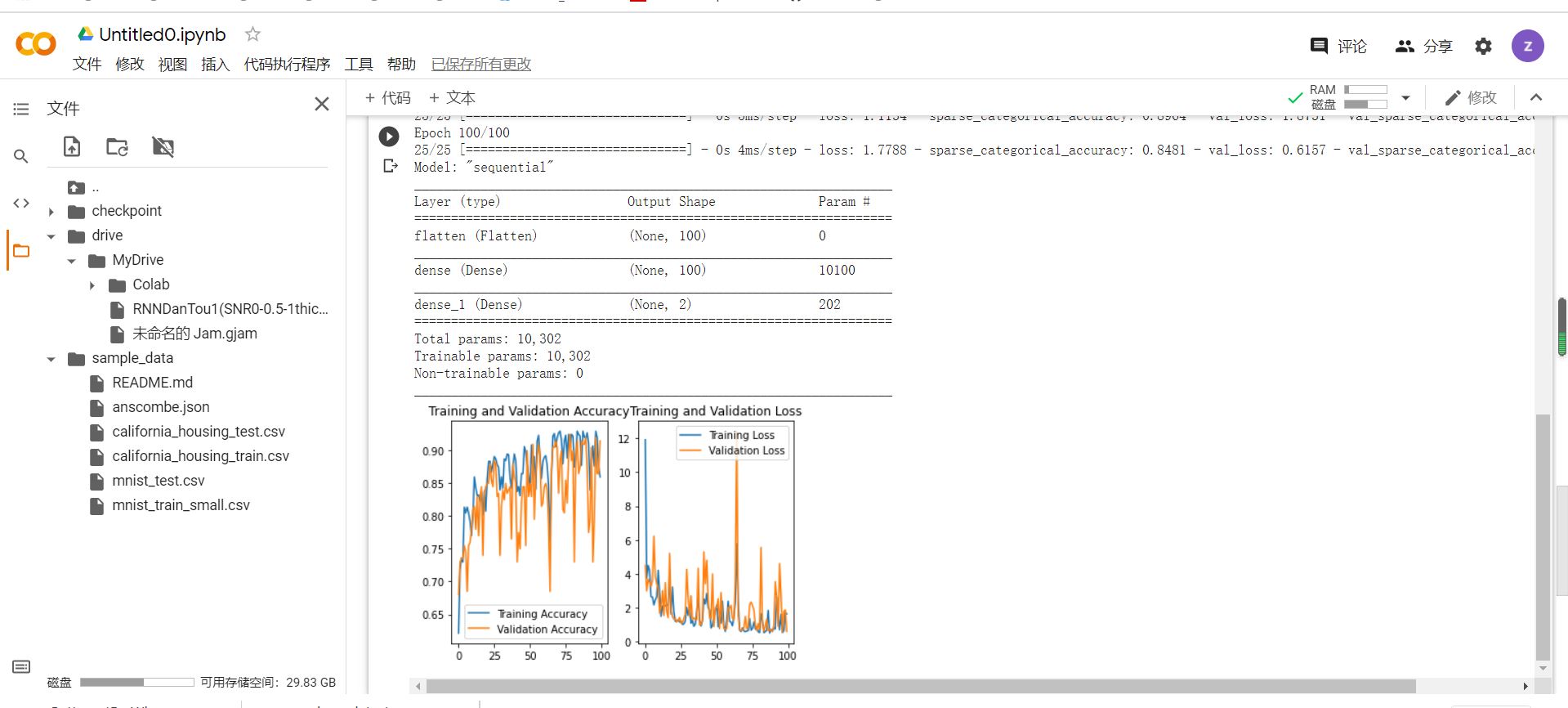This screenshot has height=708, width=1568.
Task: Click the upload file icon
Action: pos(72,147)
